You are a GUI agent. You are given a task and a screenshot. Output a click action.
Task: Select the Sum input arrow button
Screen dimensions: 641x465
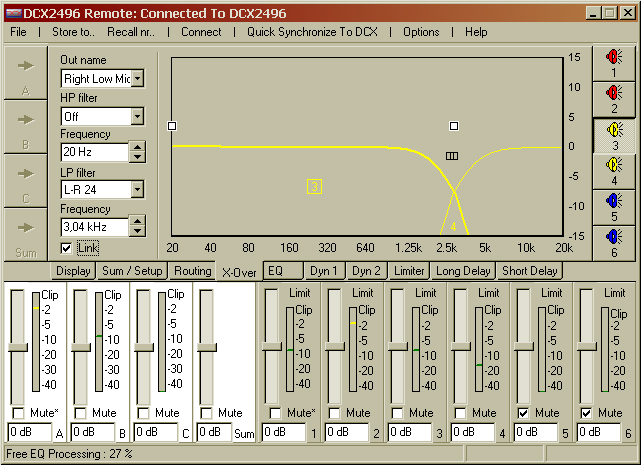tap(26, 235)
